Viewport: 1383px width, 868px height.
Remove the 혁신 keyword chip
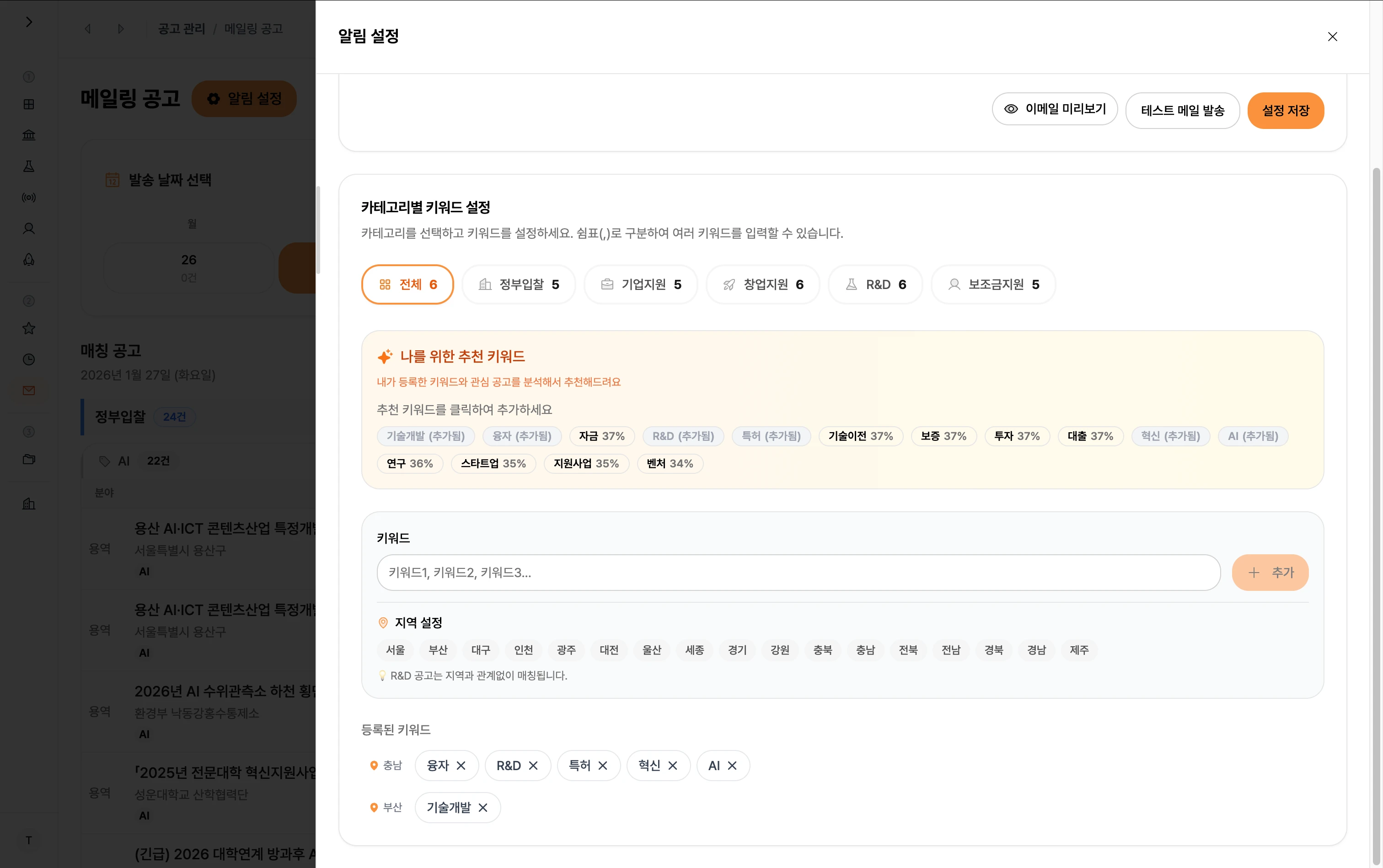pyautogui.click(x=673, y=766)
